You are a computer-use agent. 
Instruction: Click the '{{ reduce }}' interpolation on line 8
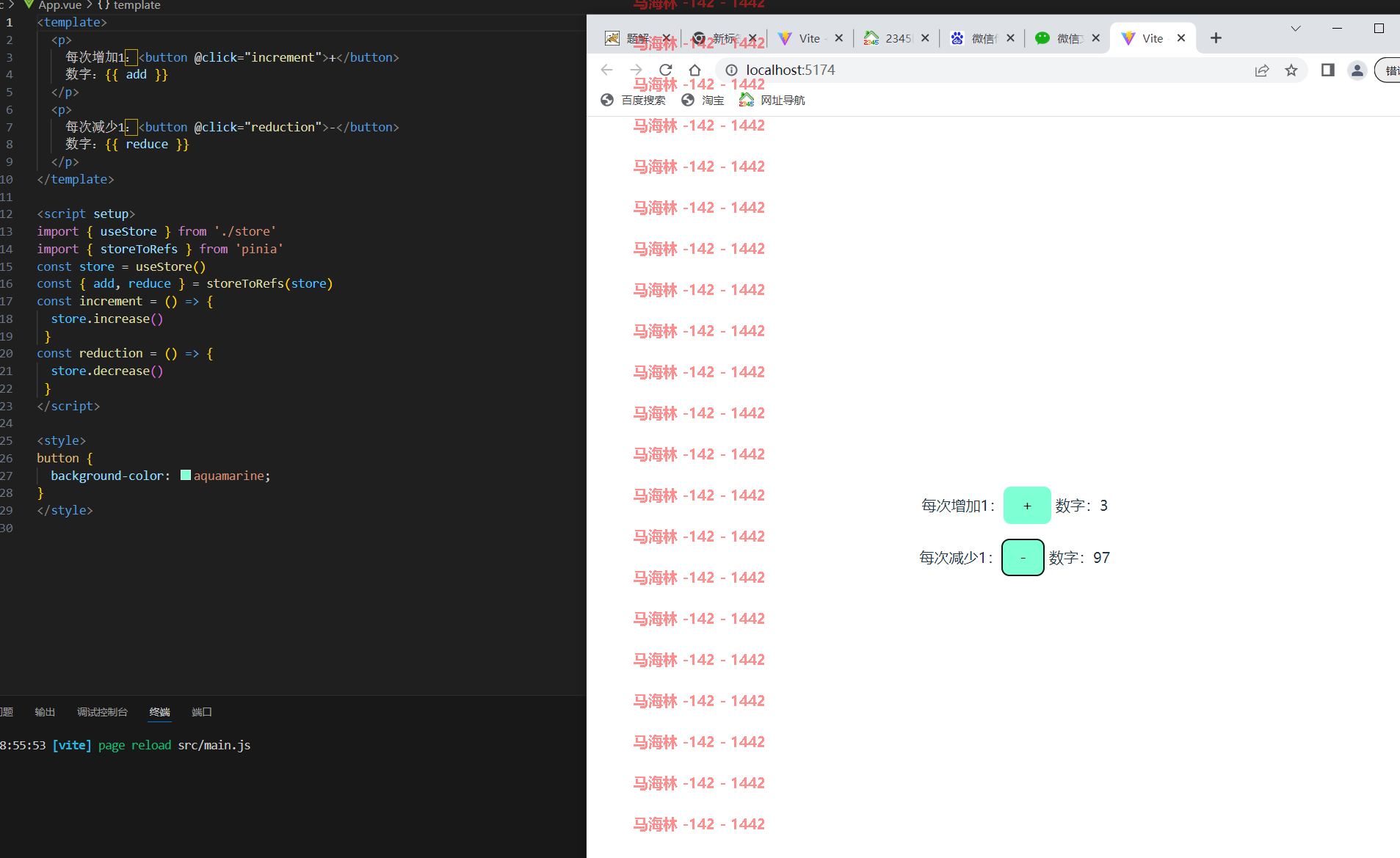147,144
